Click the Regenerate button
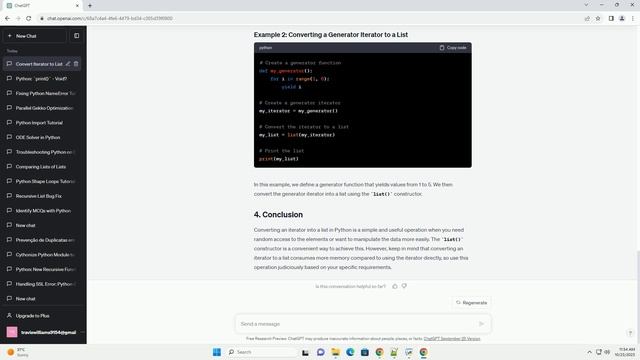The image size is (640, 360). click(471, 303)
